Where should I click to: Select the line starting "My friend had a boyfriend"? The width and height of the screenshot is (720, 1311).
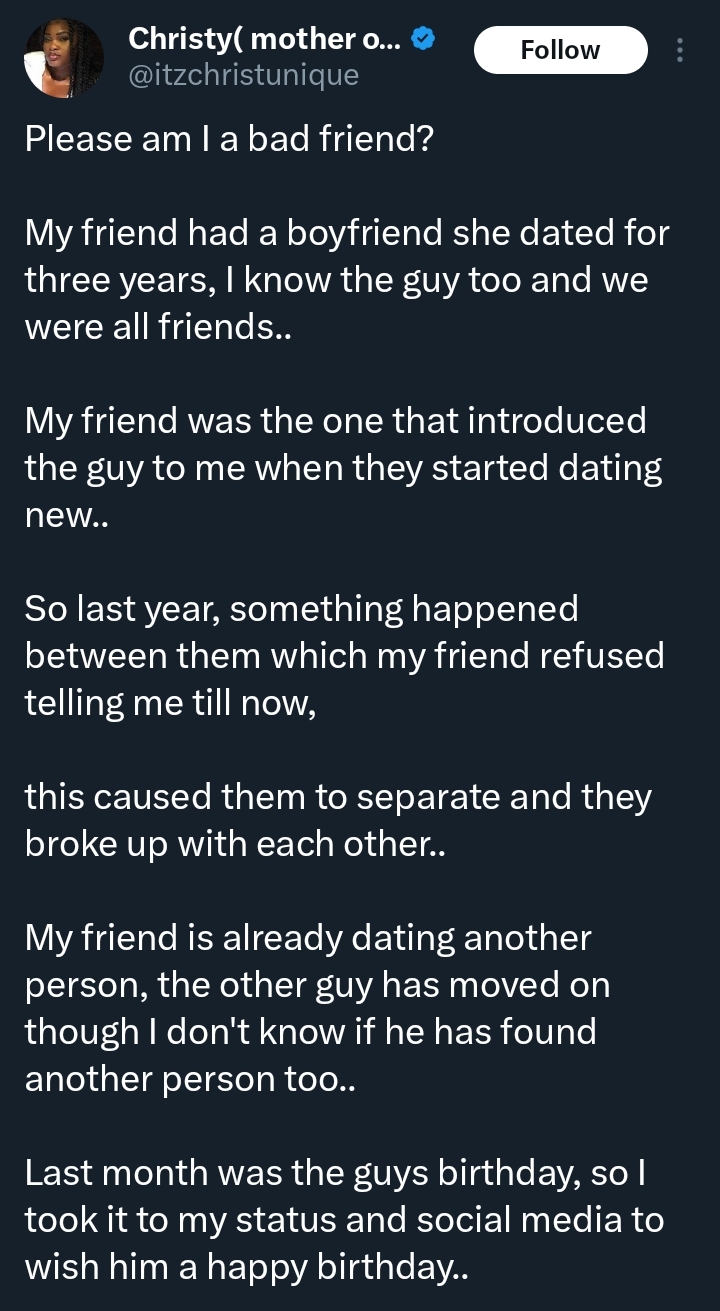pos(346,233)
